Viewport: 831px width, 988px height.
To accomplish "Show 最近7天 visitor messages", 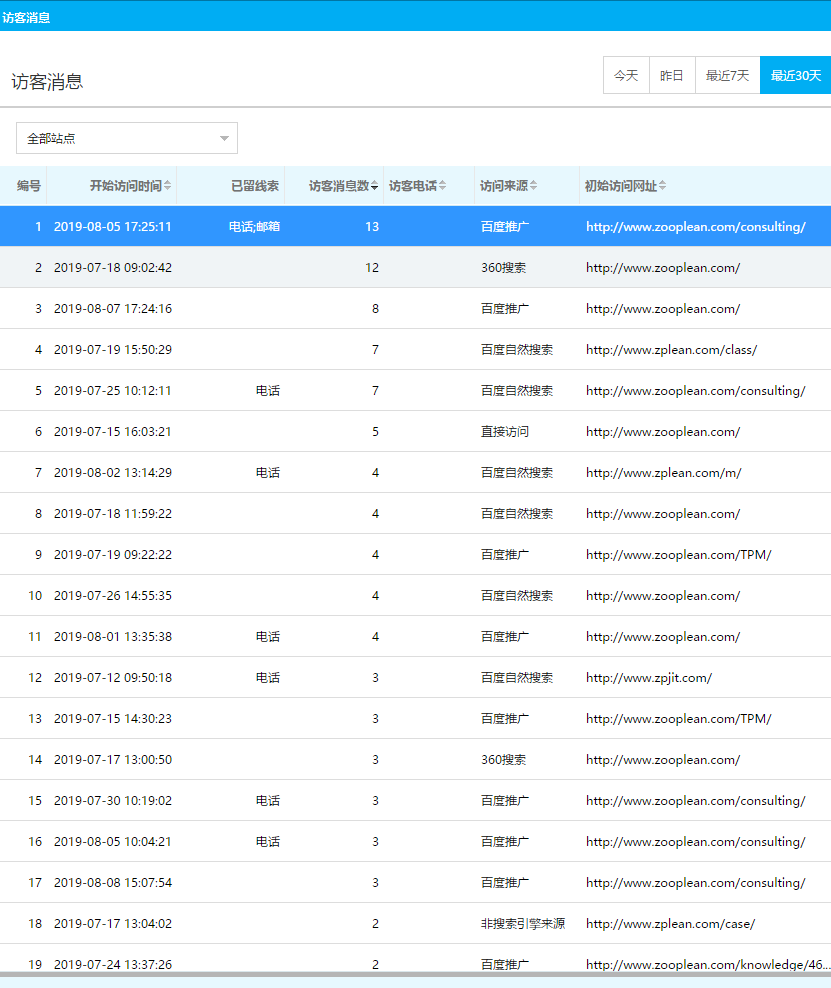I will coord(727,75).
